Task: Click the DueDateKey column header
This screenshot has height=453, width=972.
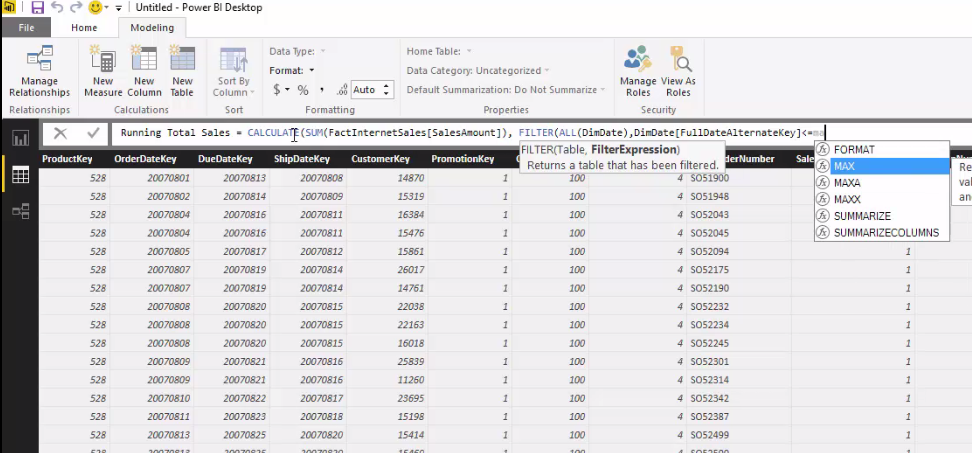Action: point(225,159)
